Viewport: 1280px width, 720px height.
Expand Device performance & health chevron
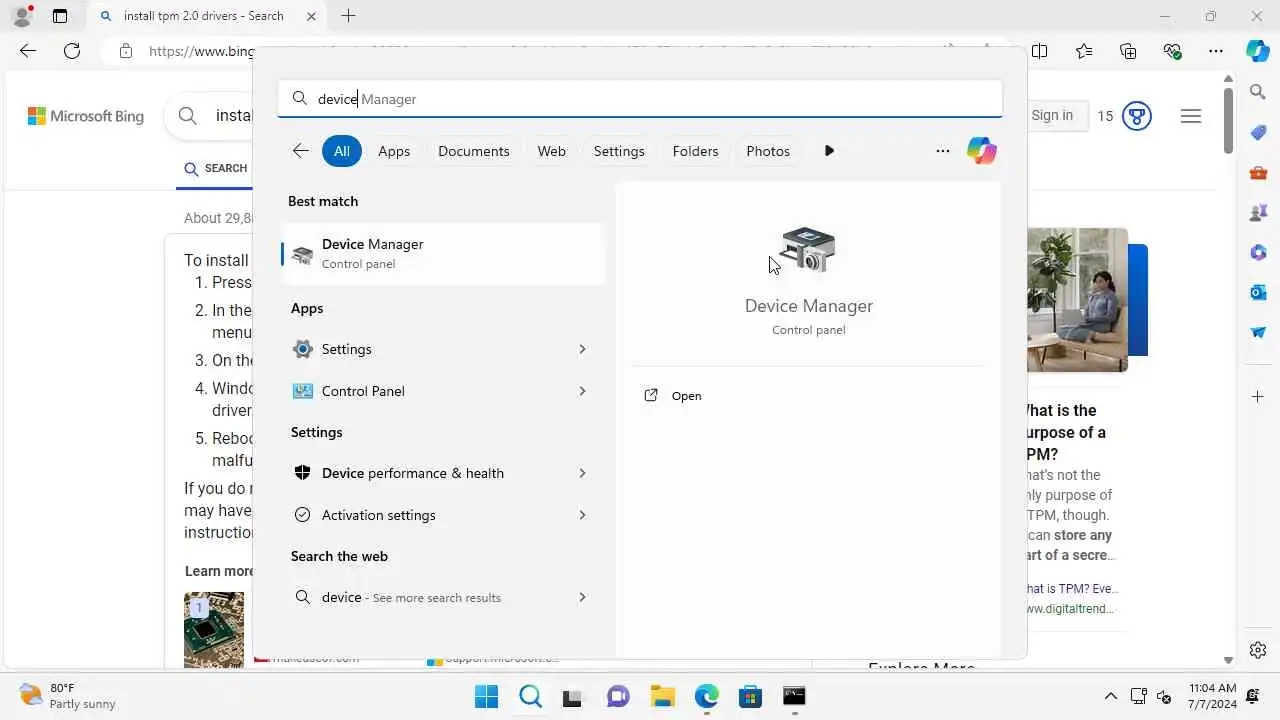582,473
